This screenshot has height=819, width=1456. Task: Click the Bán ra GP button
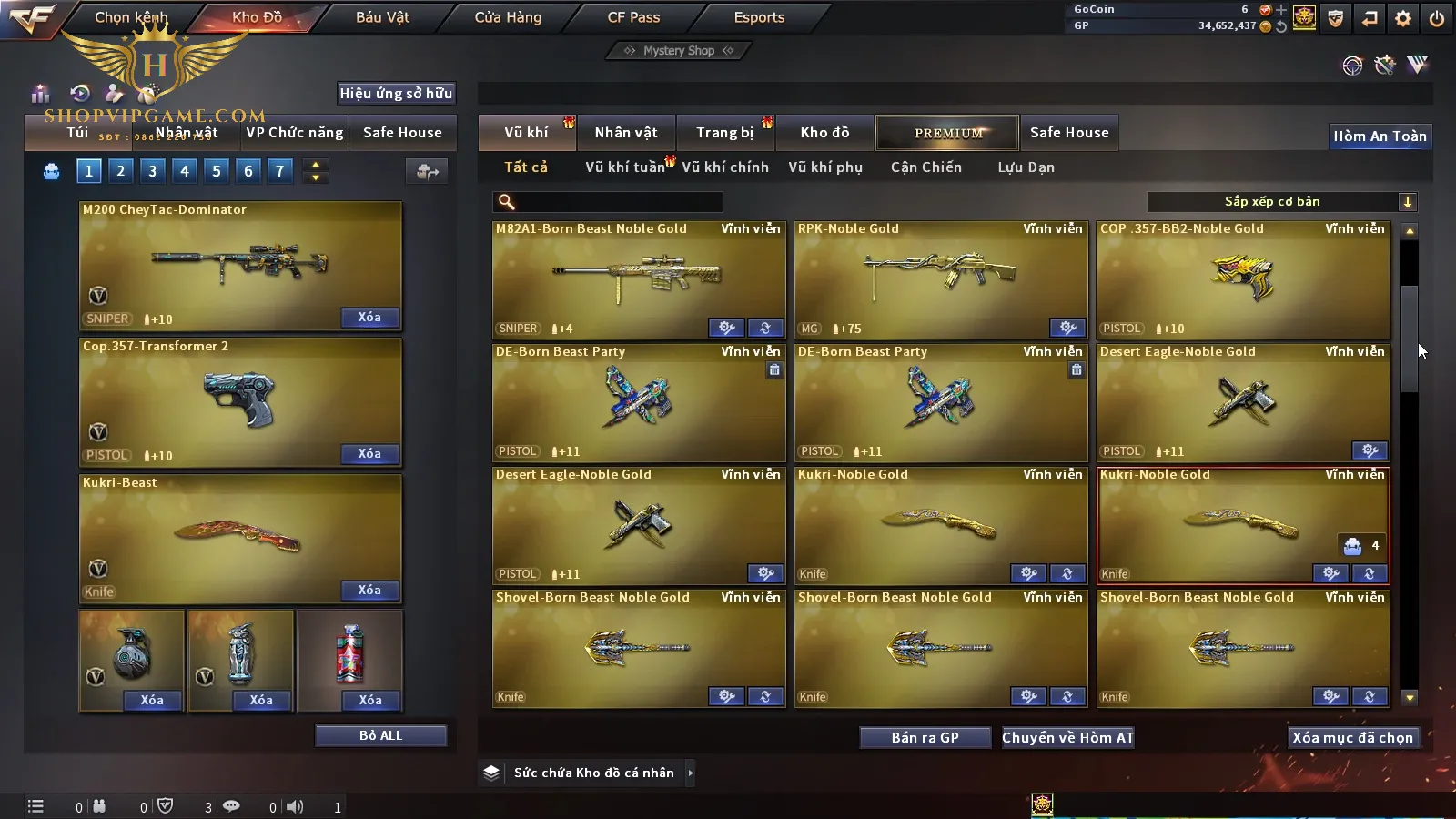[925, 738]
